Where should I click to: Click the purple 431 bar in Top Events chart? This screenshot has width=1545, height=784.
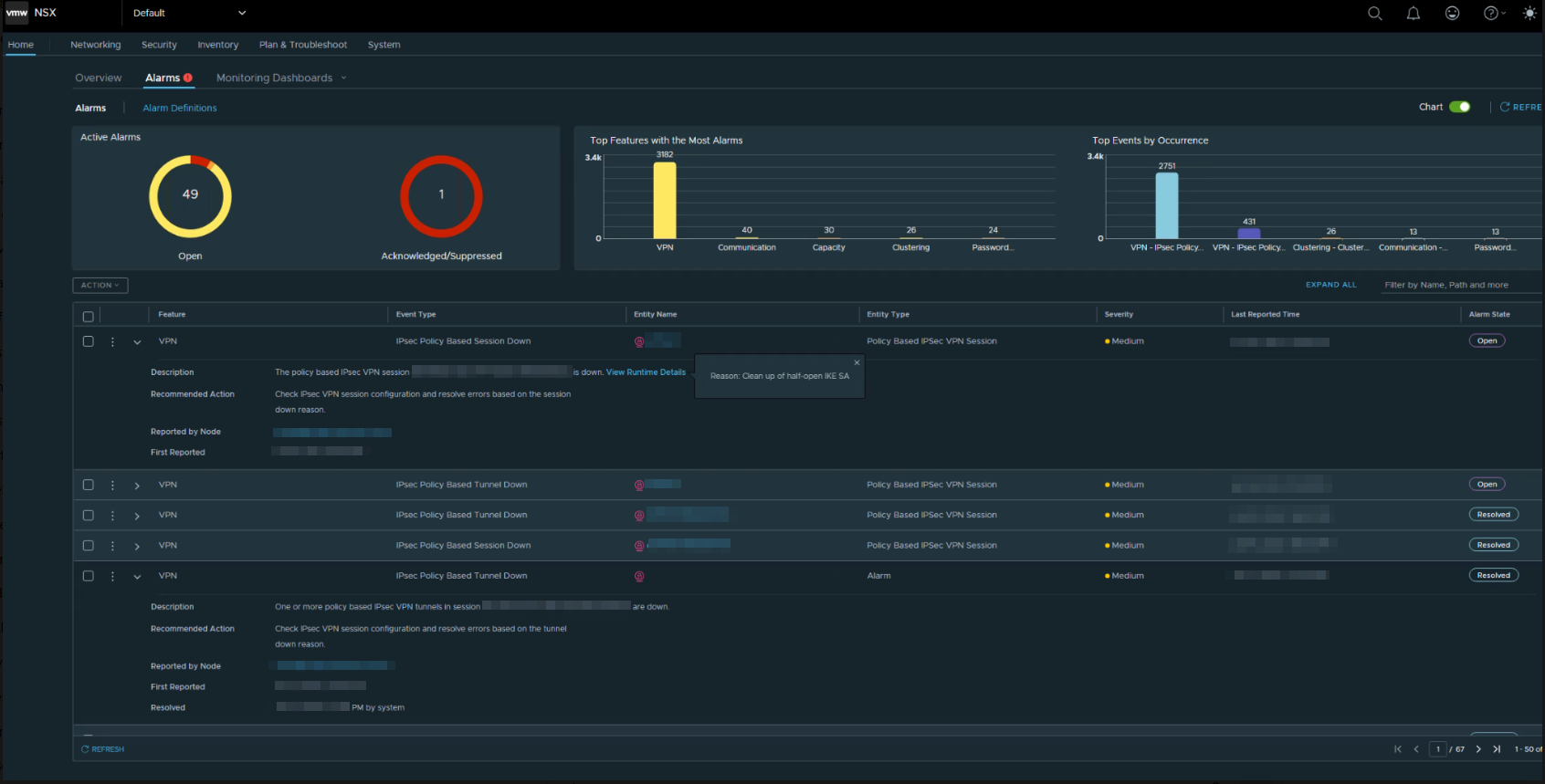tap(1249, 234)
